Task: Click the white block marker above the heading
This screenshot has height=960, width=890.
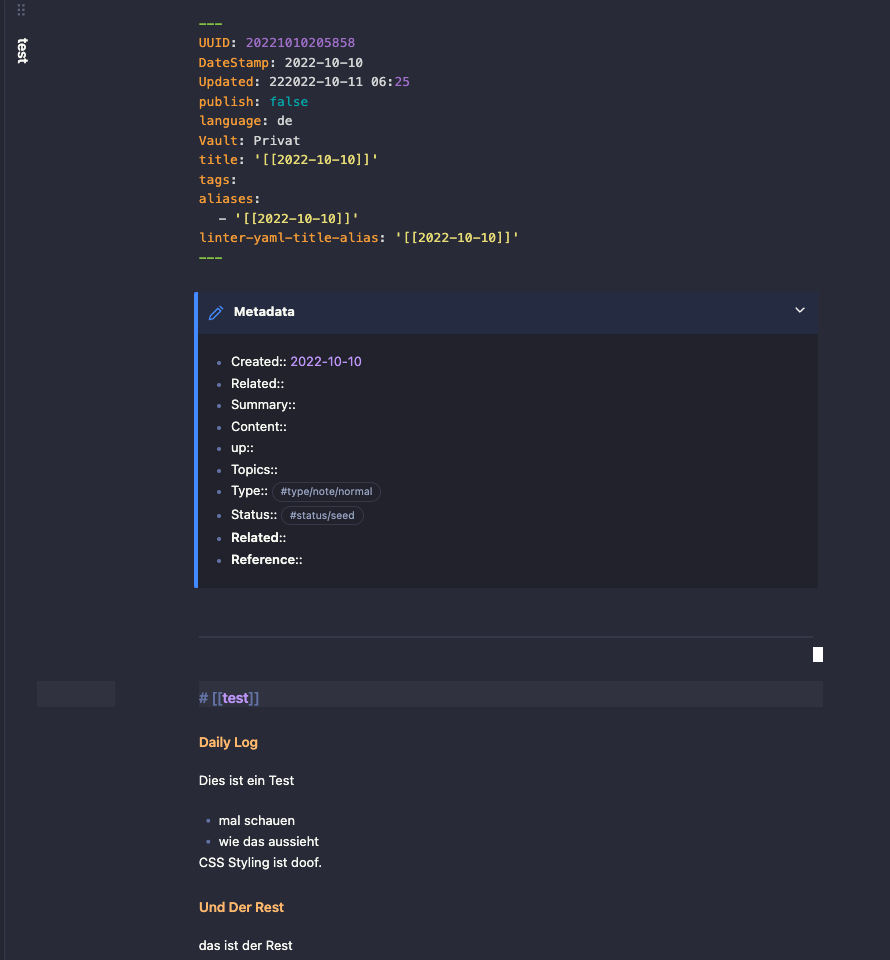Action: pyautogui.click(x=817, y=654)
